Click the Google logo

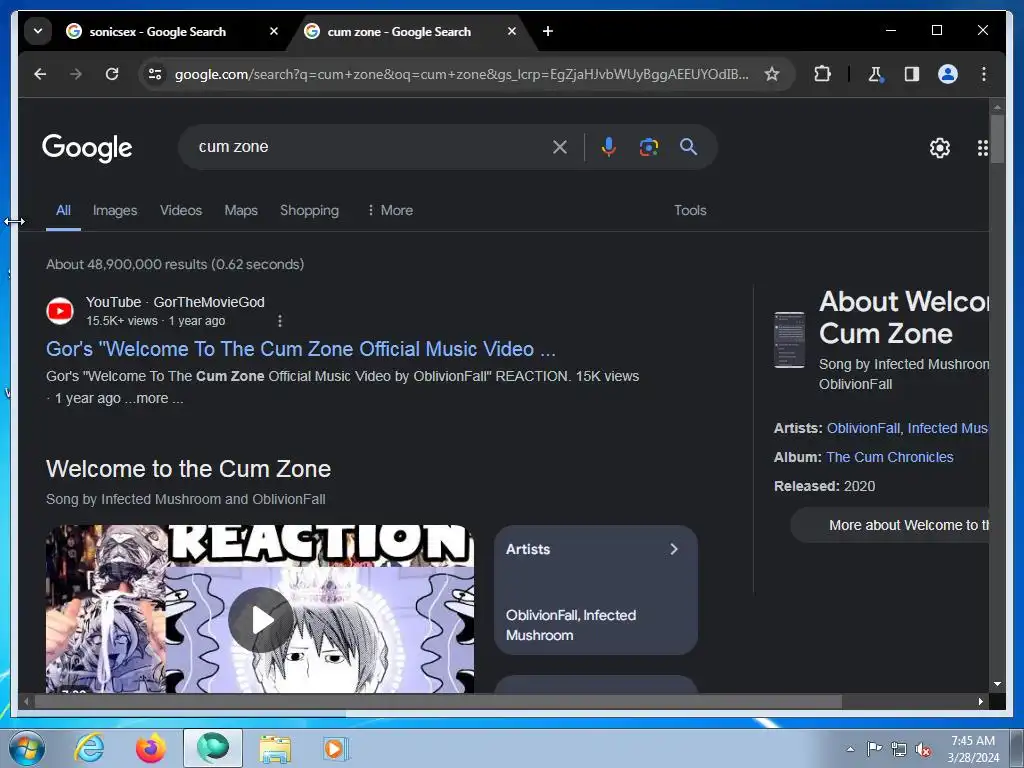pyautogui.click(x=87, y=148)
